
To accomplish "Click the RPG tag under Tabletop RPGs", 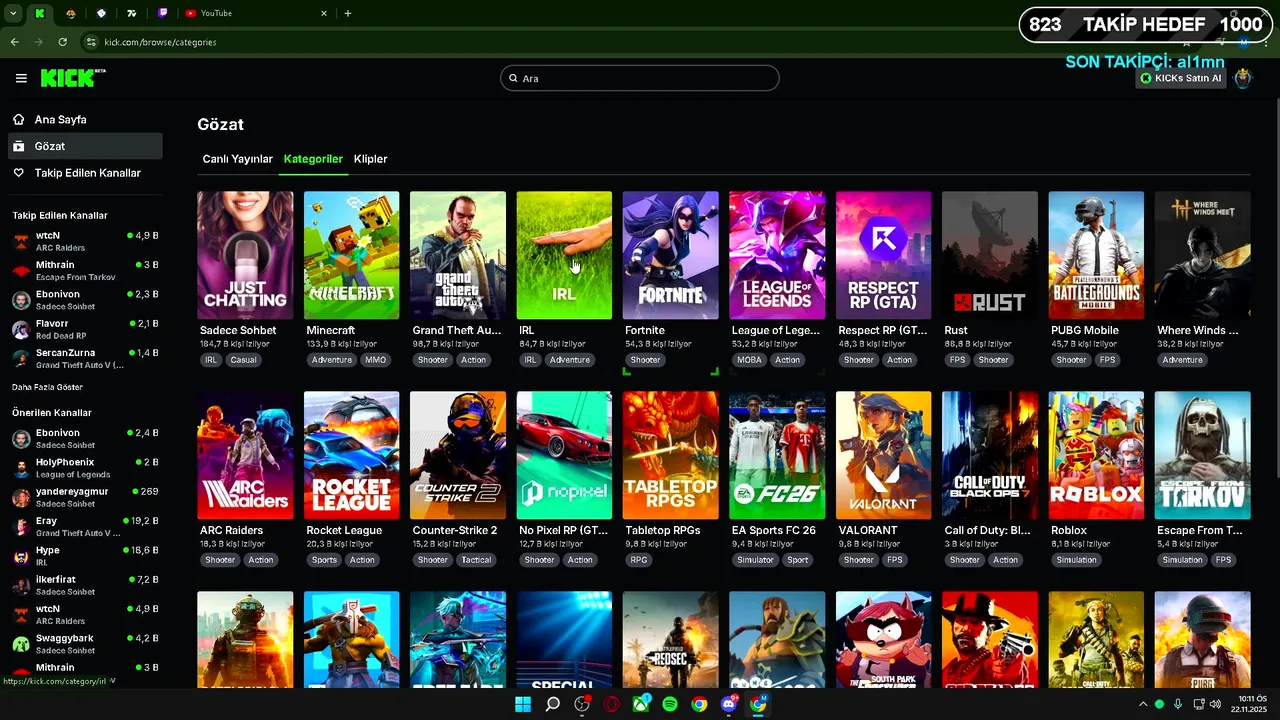I will point(639,560).
